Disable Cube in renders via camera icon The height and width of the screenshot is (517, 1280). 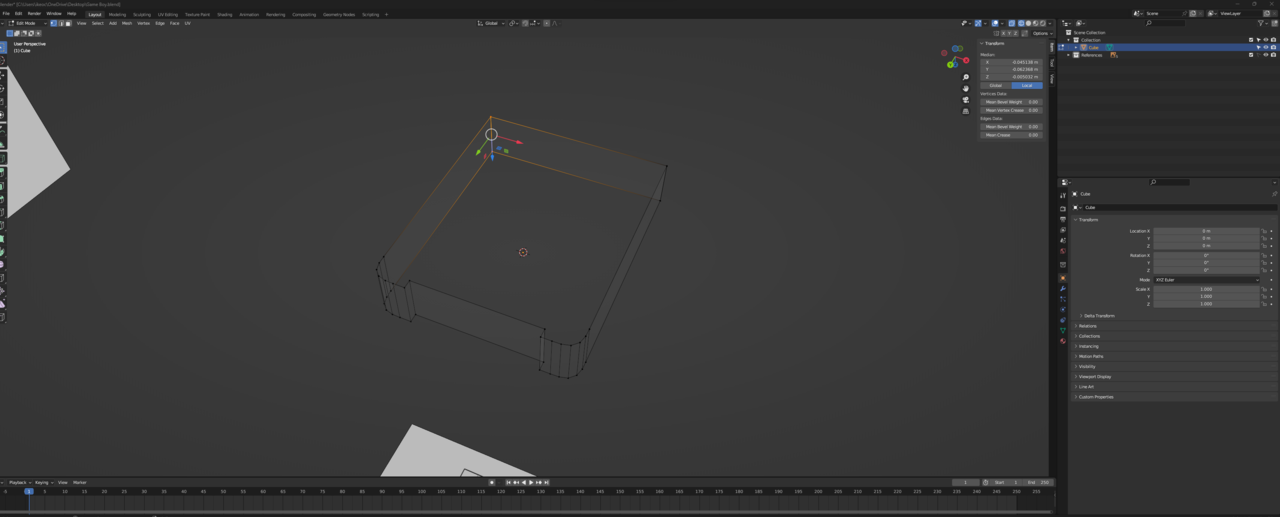click(1273, 48)
